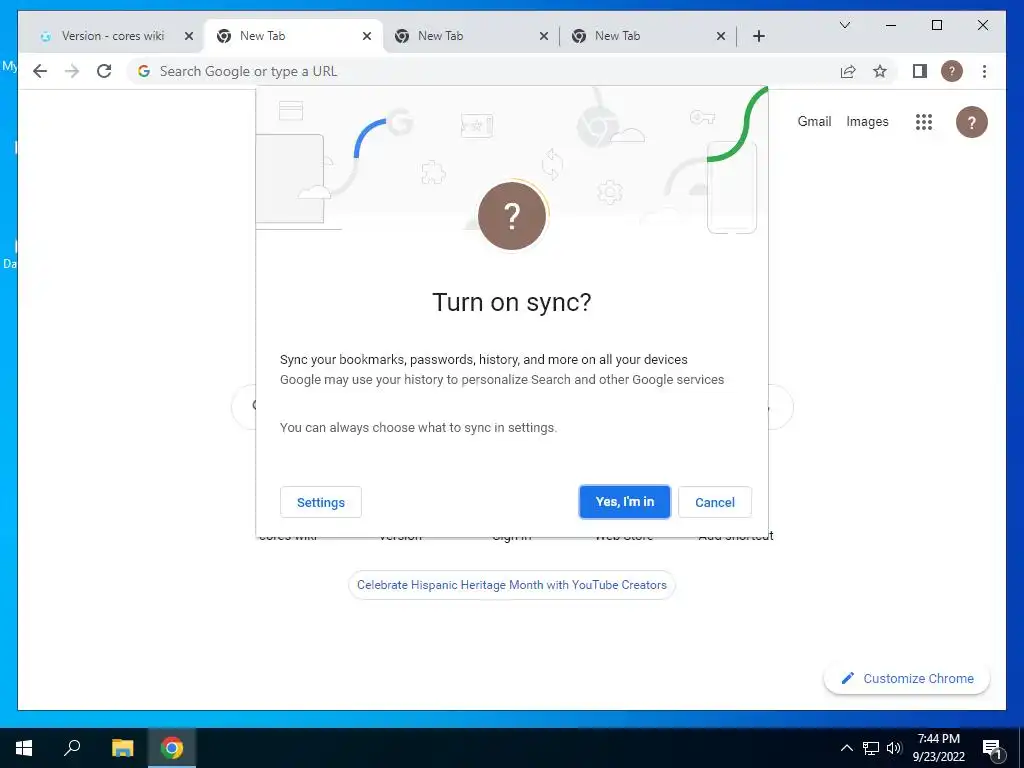The height and width of the screenshot is (768, 1024).
Task: Close the last New Tab
Action: (721, 36)
